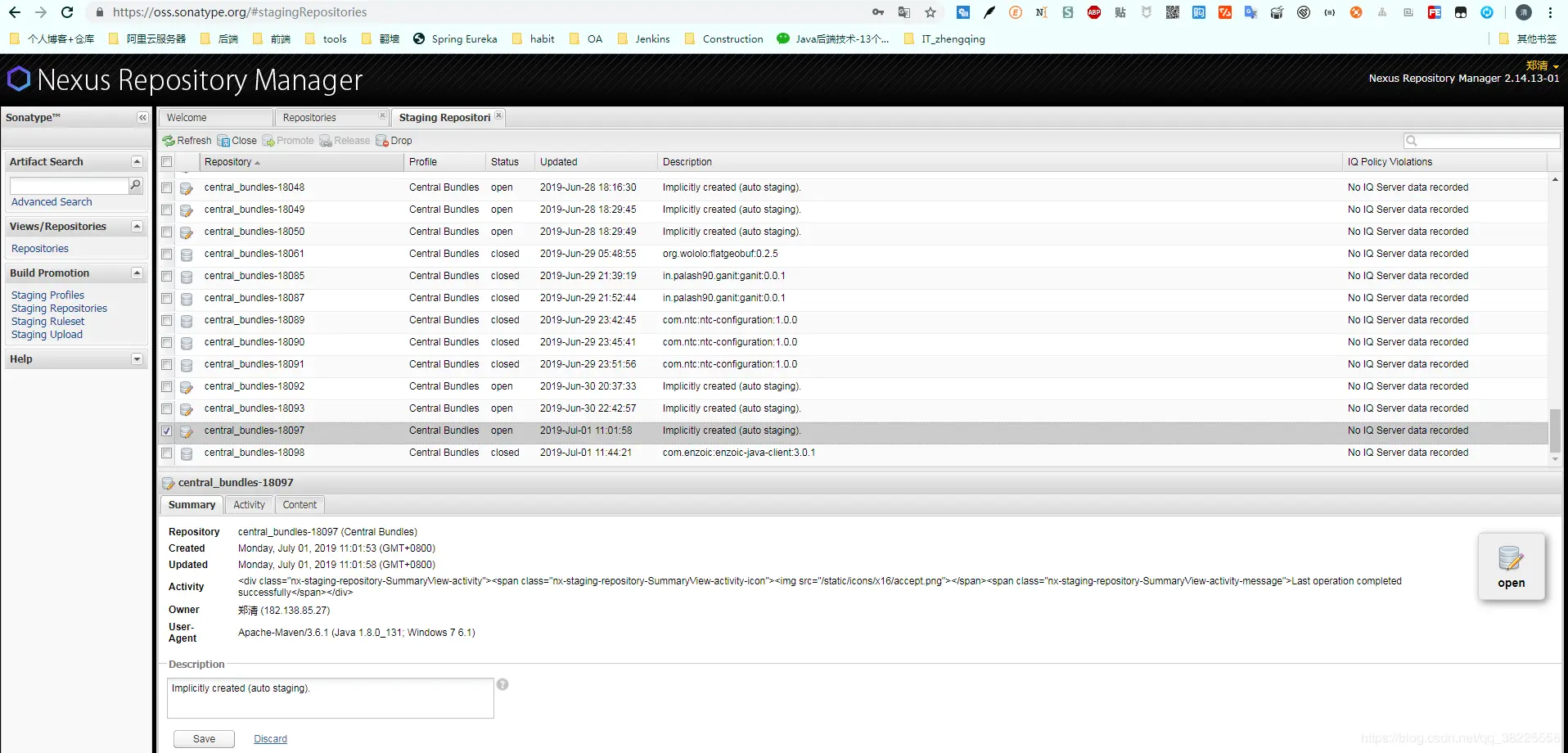Click the Promote toolbar button
The width and height of the screenshot is (1568, 753).
(x=287, y=141)
